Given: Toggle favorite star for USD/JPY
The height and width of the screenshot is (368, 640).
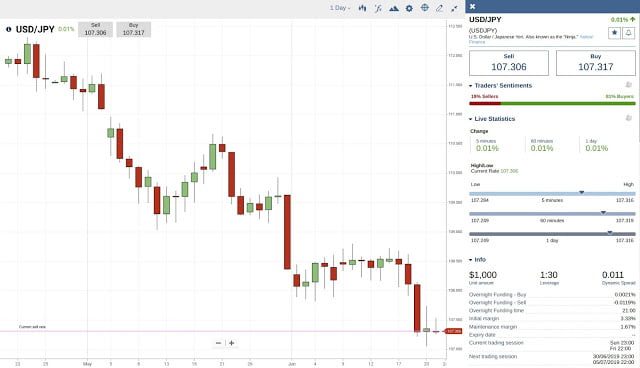Looking at the screenshot, I should [614, 33].
